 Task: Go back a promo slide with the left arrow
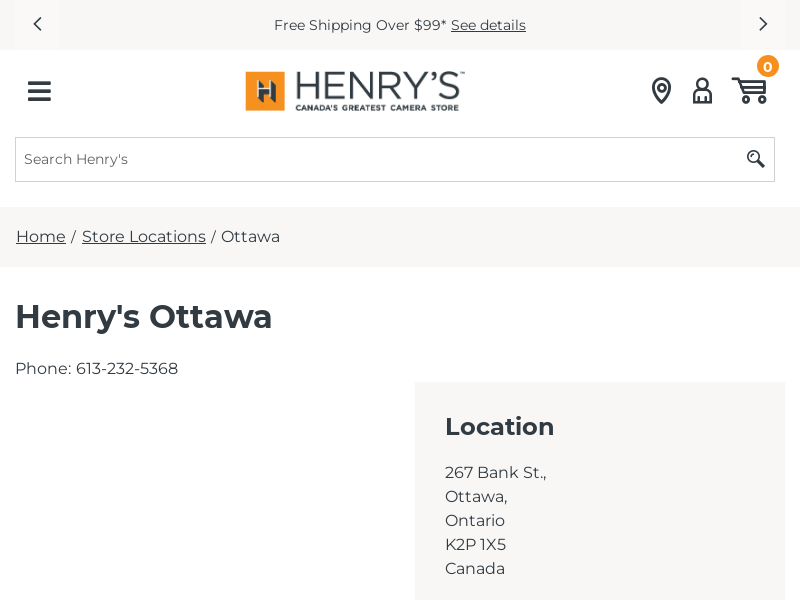tap(37, 24)
